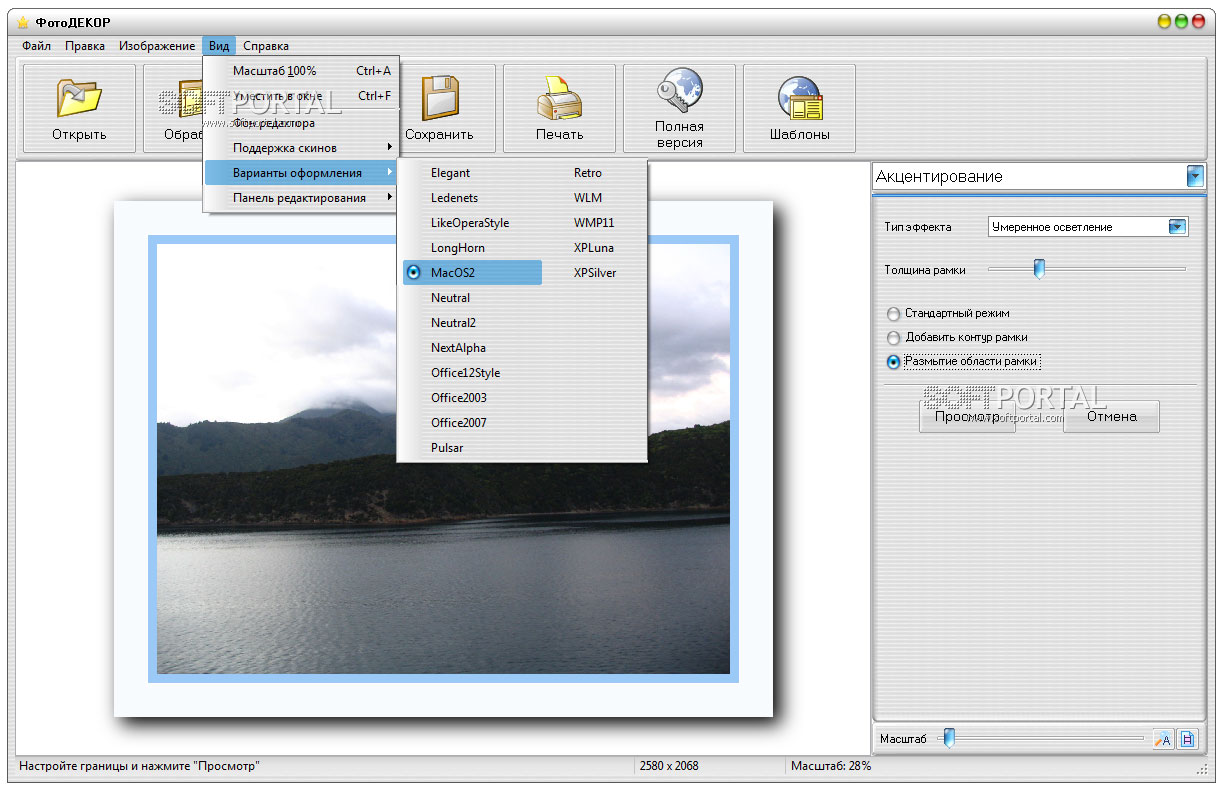Click the 2580 x 2068 status text
Image resolution: width=1223 pixels, height=793 pixels.
pyautogui.click(x=669, y=766)
